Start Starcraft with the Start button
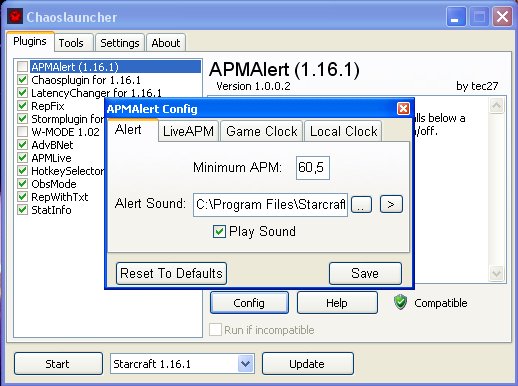The width and height of the screenshot is (518, 386). (58, 364)
